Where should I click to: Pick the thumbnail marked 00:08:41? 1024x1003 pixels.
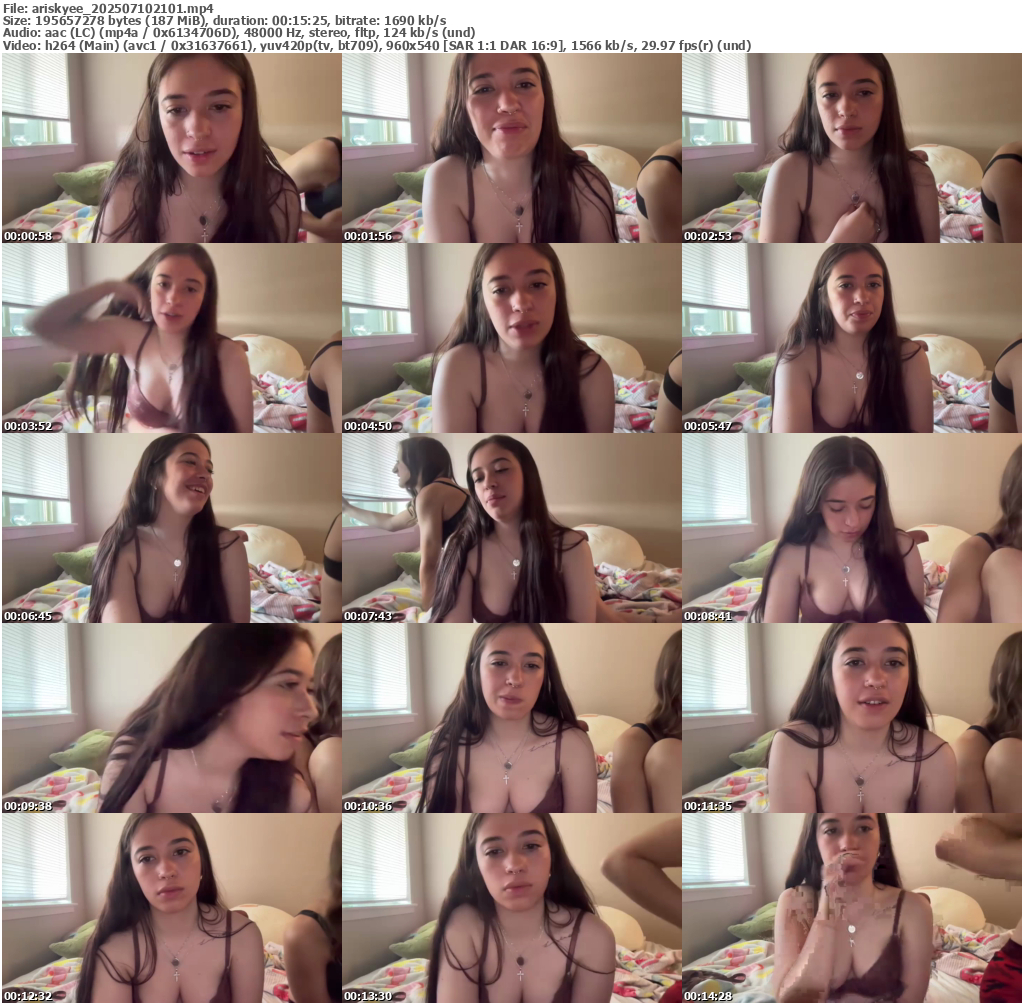tap(852, 528)
